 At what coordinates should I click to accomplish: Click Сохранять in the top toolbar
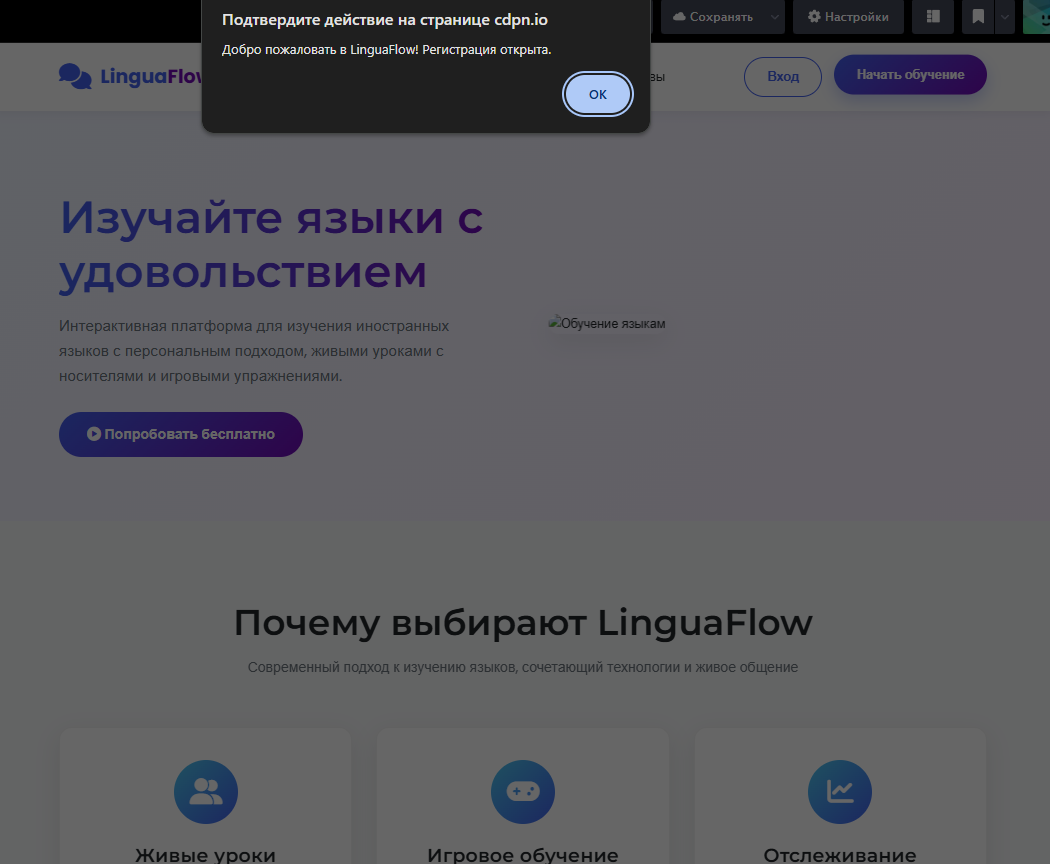tap(722, 16)
